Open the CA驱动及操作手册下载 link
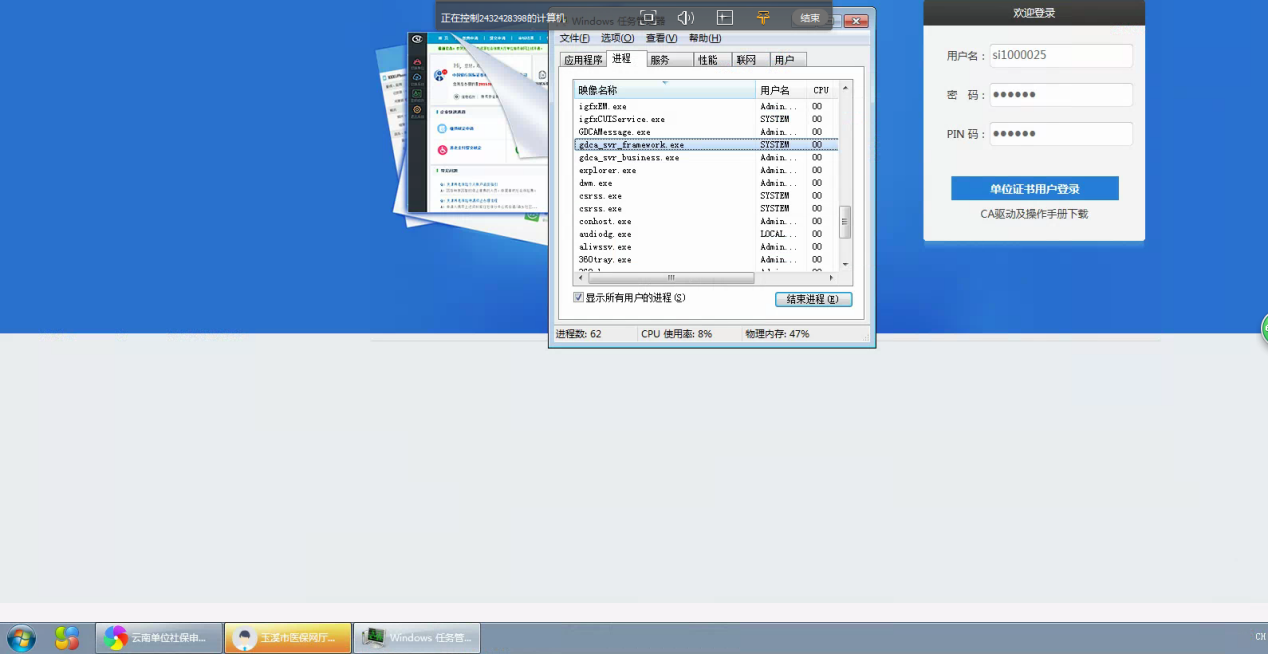Viewport: 1268px width, 654px height. tap(1034, 214)
